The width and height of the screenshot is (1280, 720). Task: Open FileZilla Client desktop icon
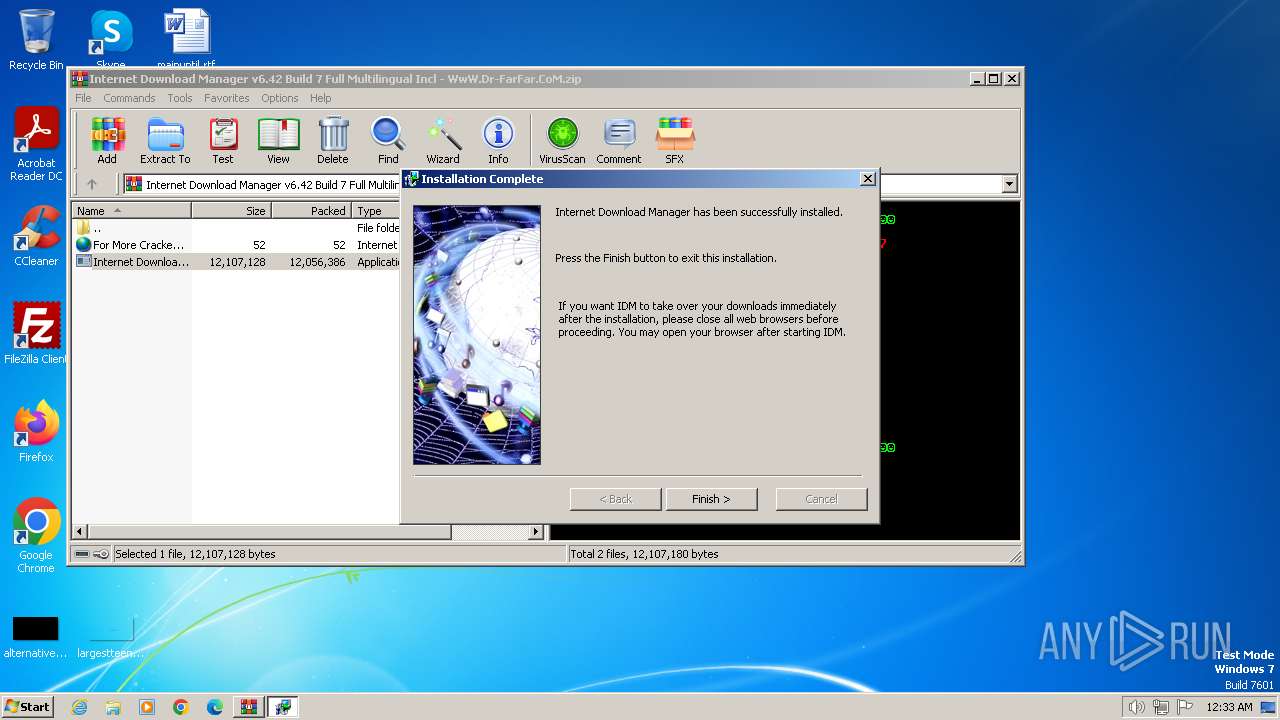coord(36,334)
